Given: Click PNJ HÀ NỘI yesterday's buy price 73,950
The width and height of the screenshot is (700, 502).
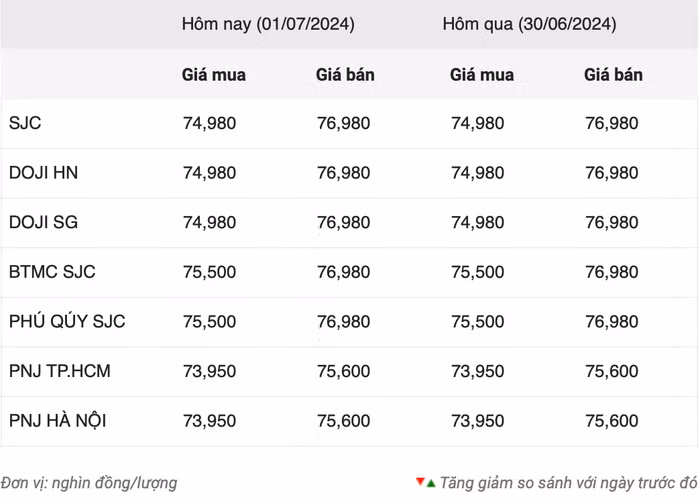Looking at the screenshot, I should coord(477,421).
